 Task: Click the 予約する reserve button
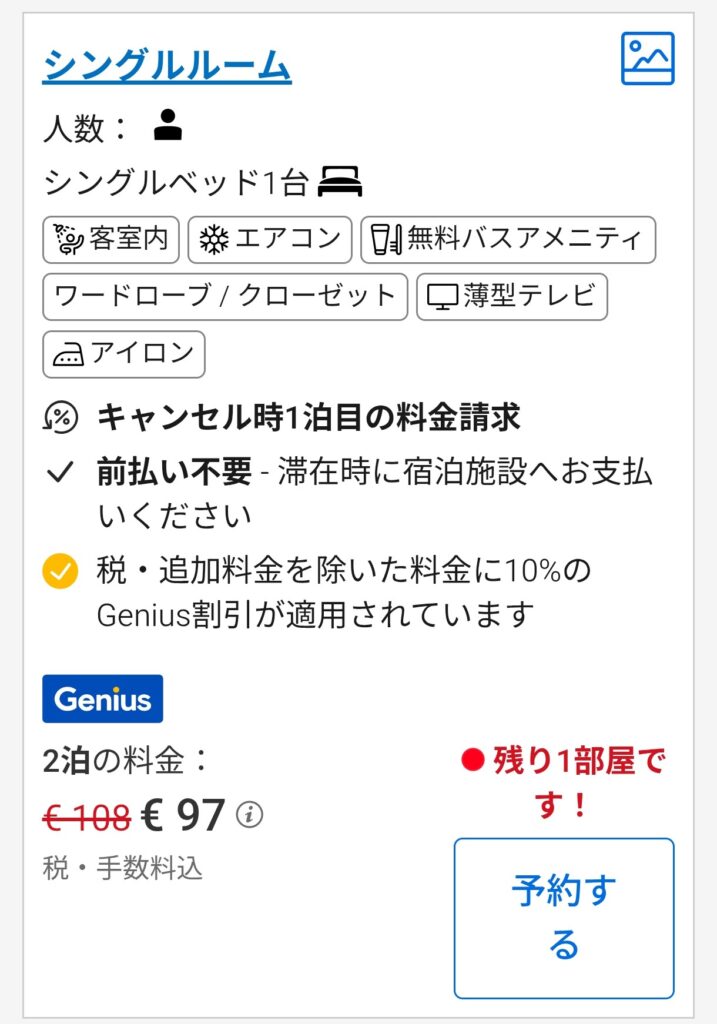[x=564, y=918]
